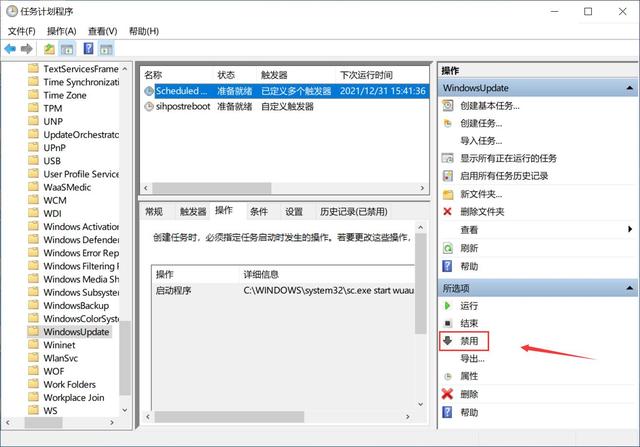Switch to the 触发器 tab

[193, 211]
